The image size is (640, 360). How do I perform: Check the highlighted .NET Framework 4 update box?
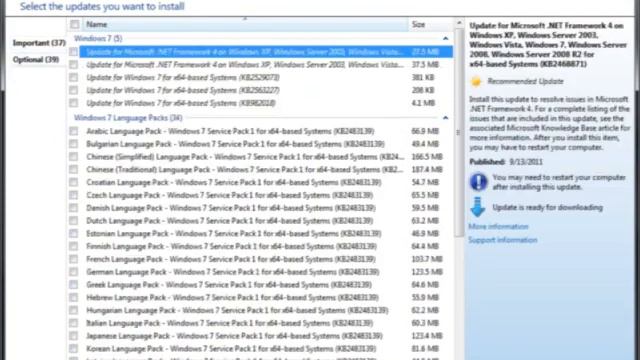click(73, 52)
